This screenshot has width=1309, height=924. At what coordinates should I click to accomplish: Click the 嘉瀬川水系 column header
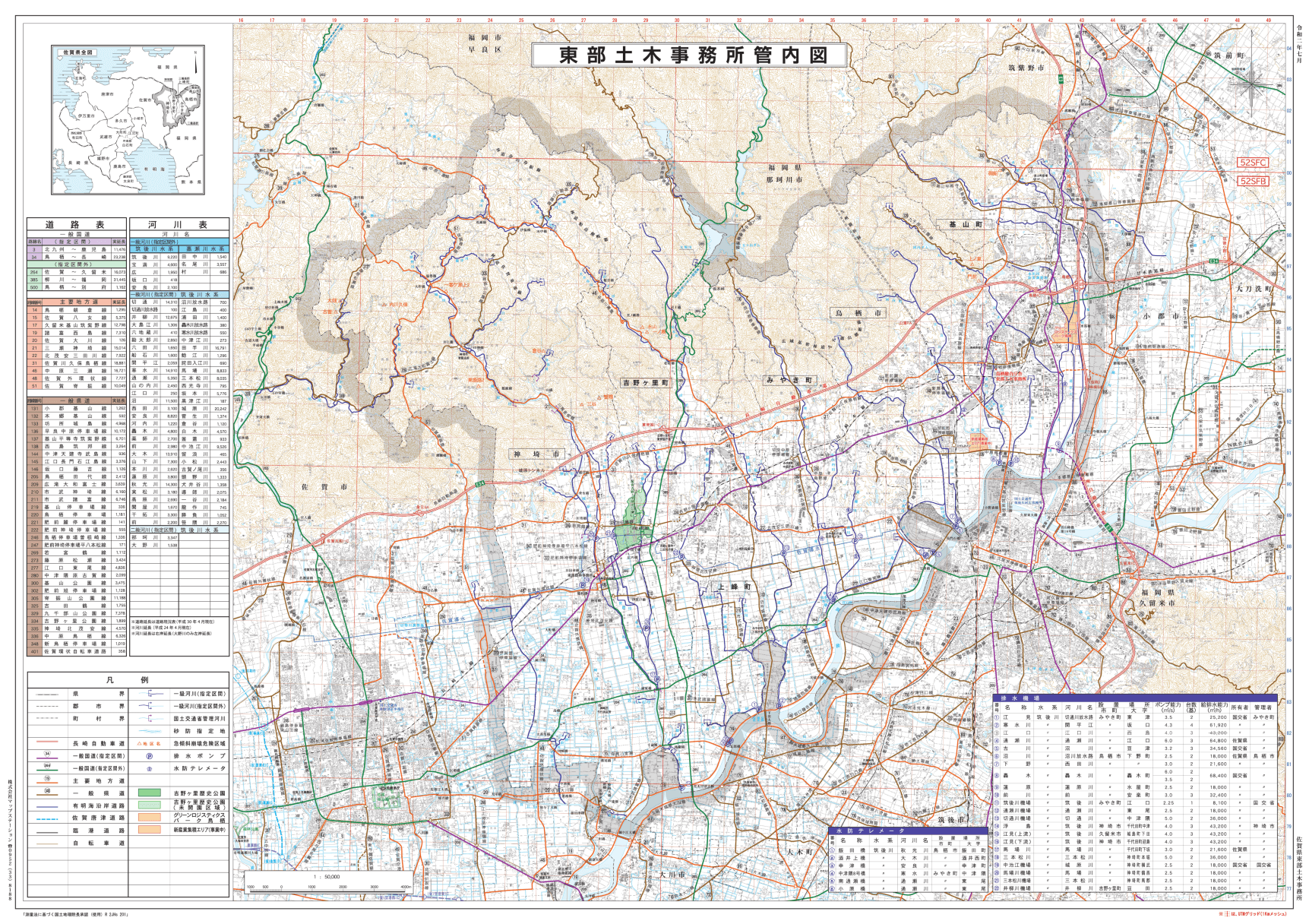pyautogui.click(x=204, y=248)
